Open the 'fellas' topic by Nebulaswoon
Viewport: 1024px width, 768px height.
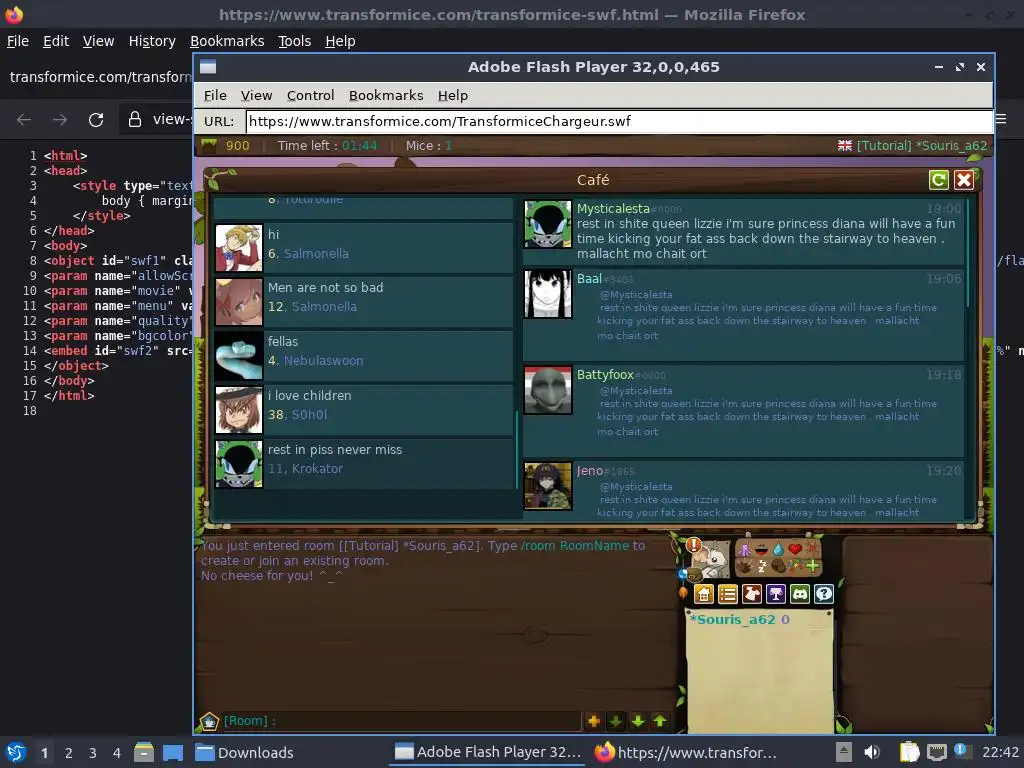coord(363,355)
